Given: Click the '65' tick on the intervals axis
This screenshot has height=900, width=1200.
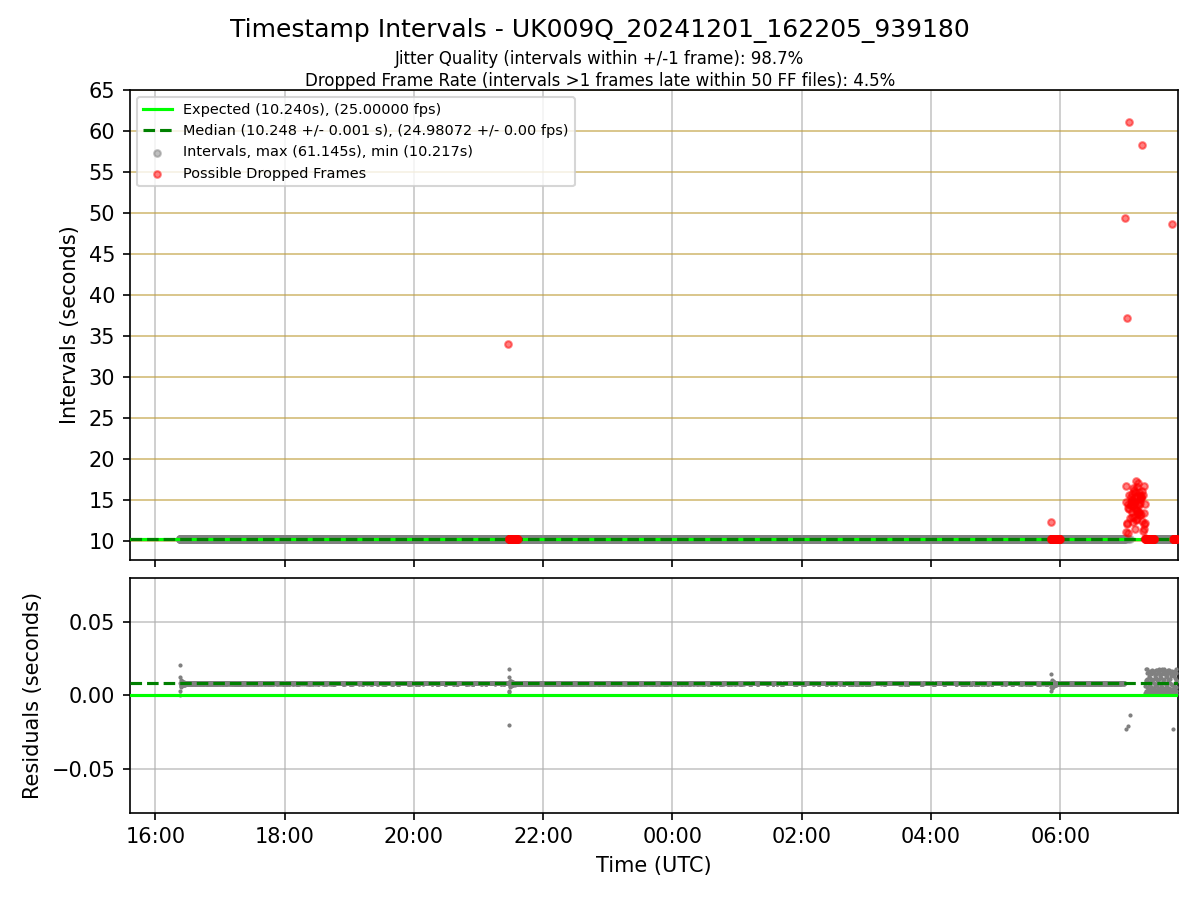Looking at the screenshot, I should 103,90.
